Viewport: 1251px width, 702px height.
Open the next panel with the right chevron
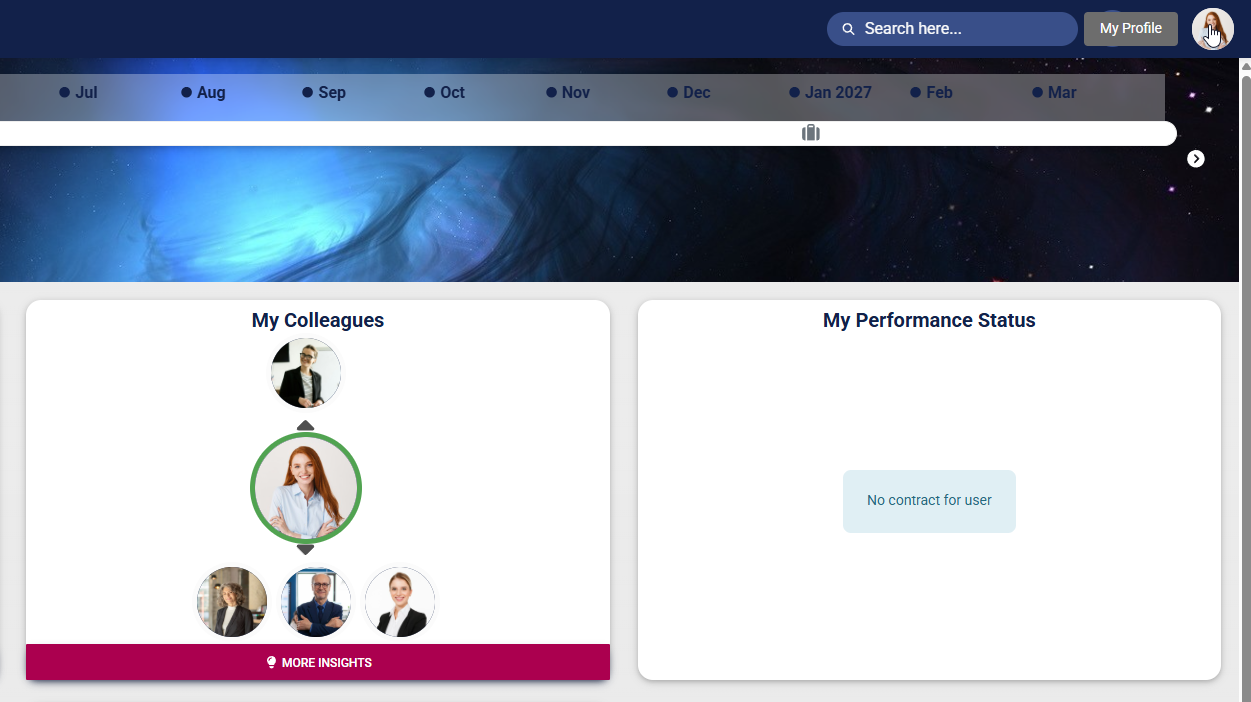pyautogui.click(x=1196, y=158)
